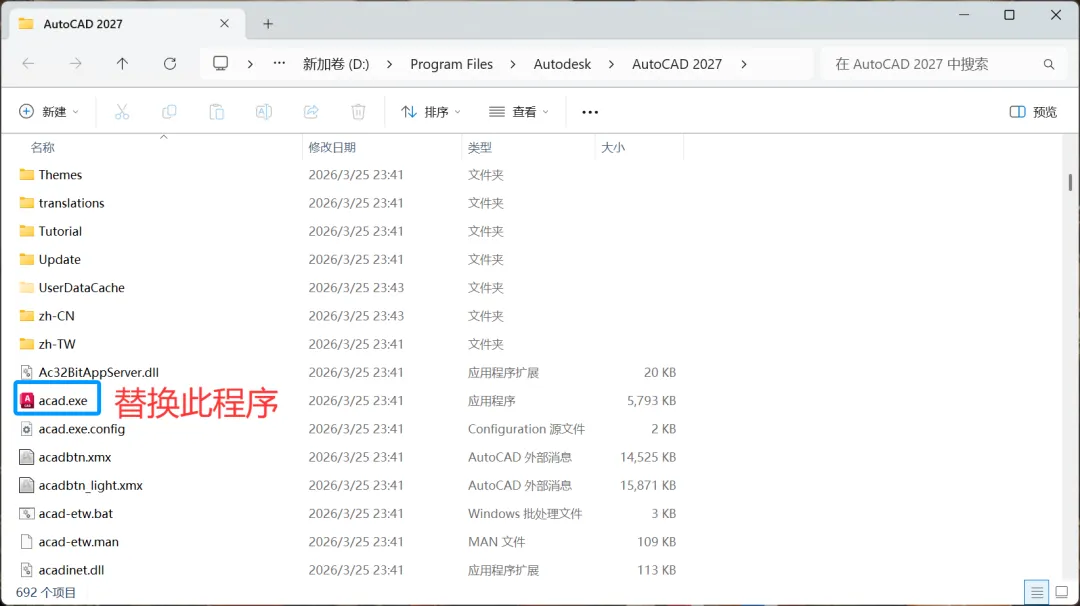Select the acadbtn_light.xmx file name
This screenshot has height=606, width=1080.
90,485
